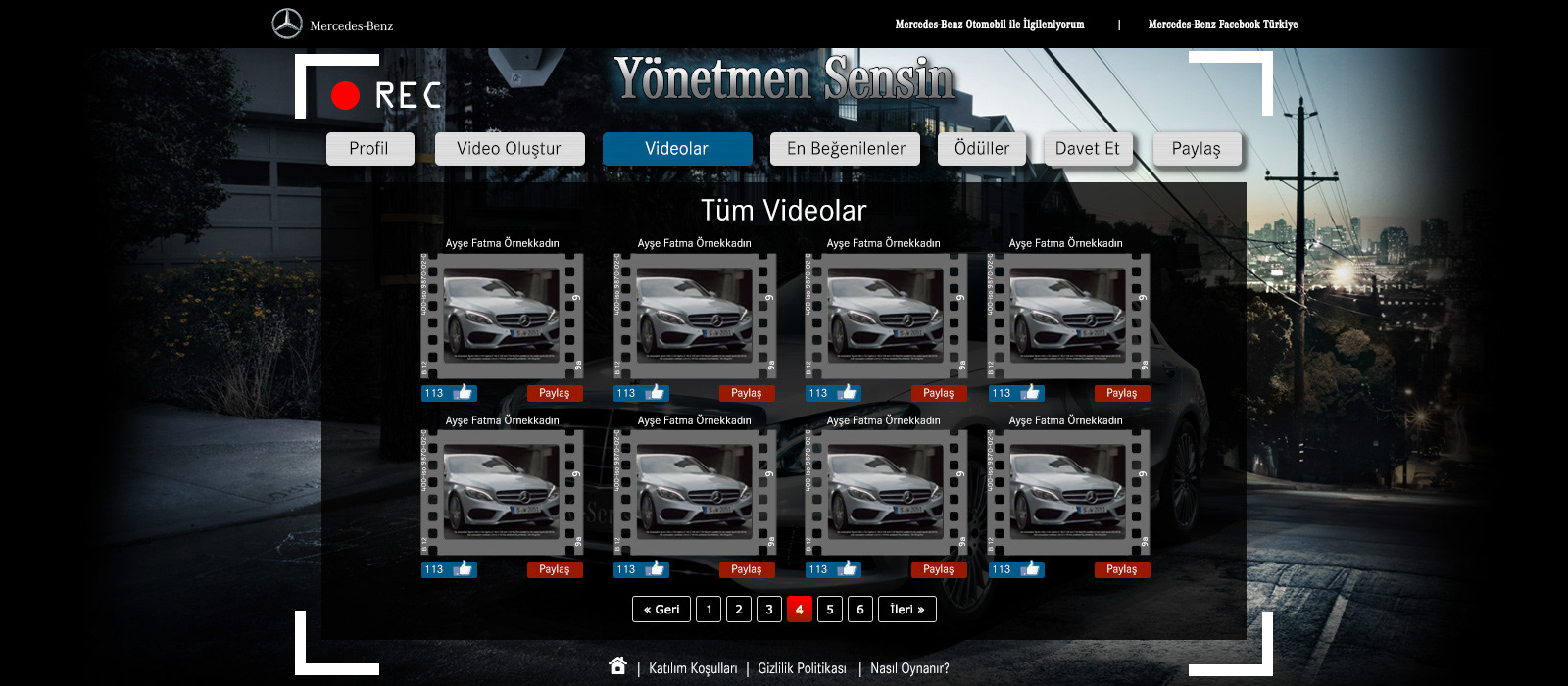The height and width of the screenshot is (686, 1568).
Task: Like the second video in the top row
Action: (x=642, y=393)
